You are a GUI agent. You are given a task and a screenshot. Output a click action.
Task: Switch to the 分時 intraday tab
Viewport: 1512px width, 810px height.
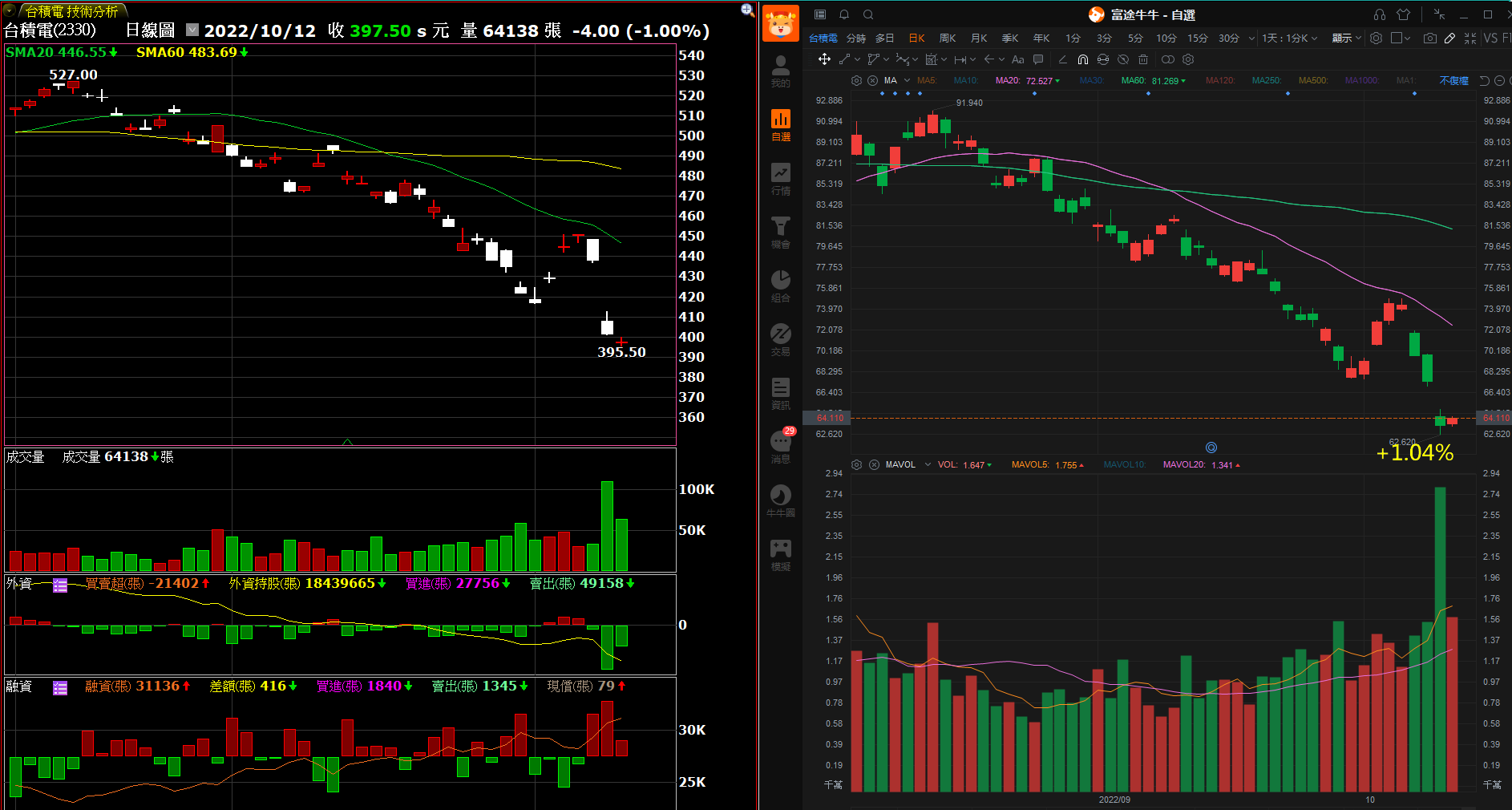[856, 38]
